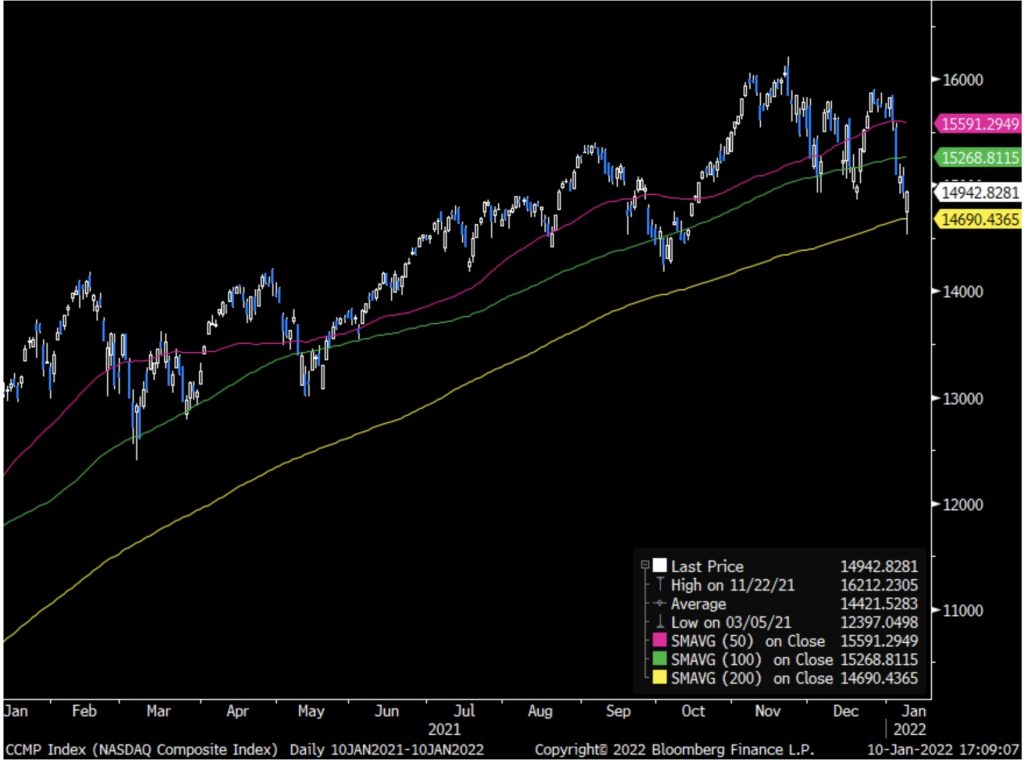Collapse the legend tree next to Last Price
Viewport: 1024px width, 760px height.
point(645,566)
